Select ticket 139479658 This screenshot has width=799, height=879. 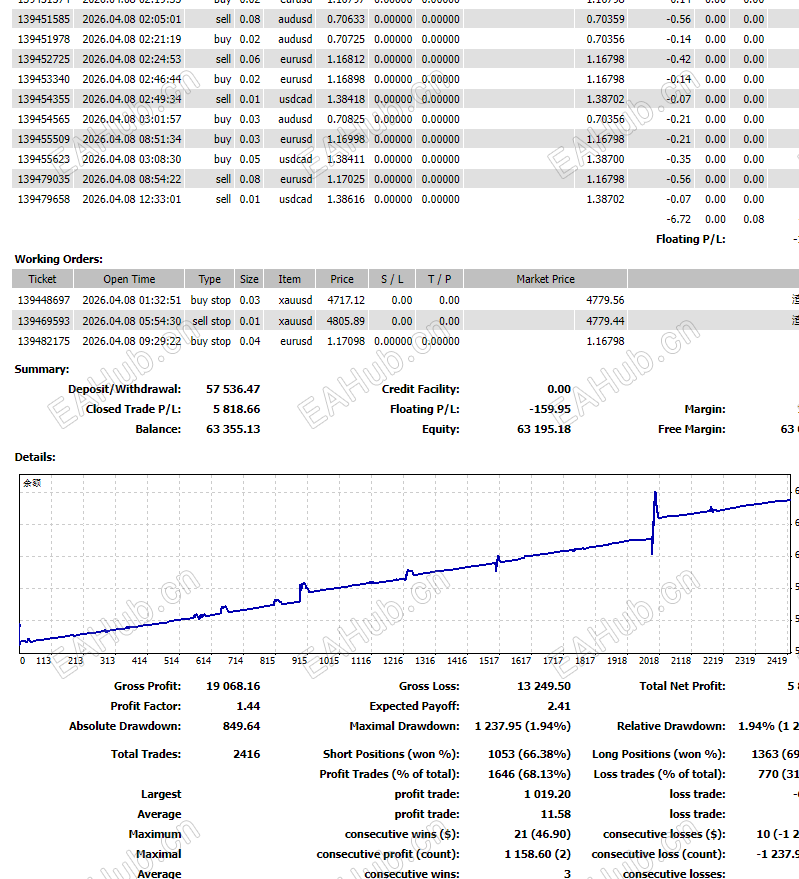click(x=44, y=199)
